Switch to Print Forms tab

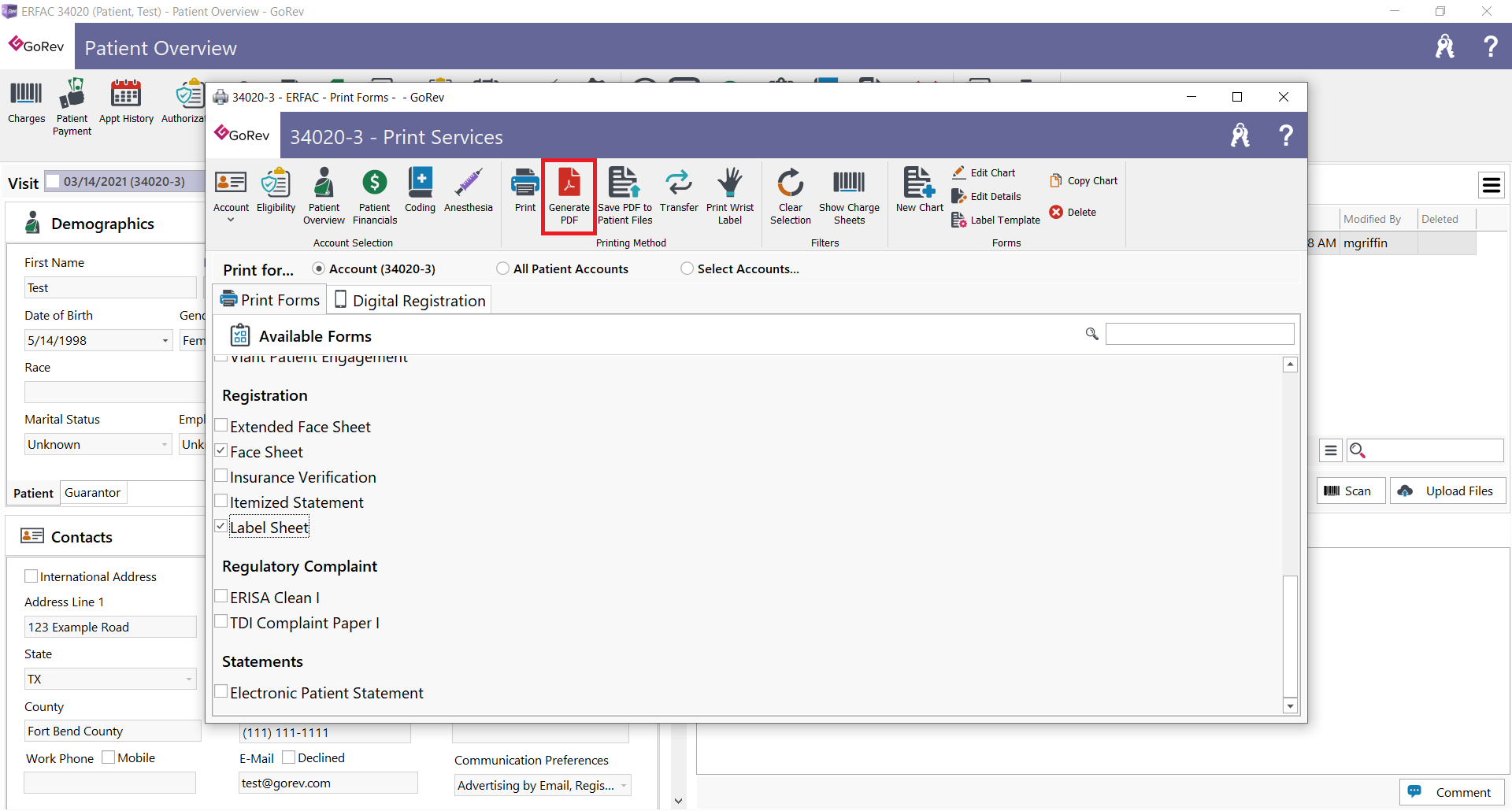tap(270, 300)
